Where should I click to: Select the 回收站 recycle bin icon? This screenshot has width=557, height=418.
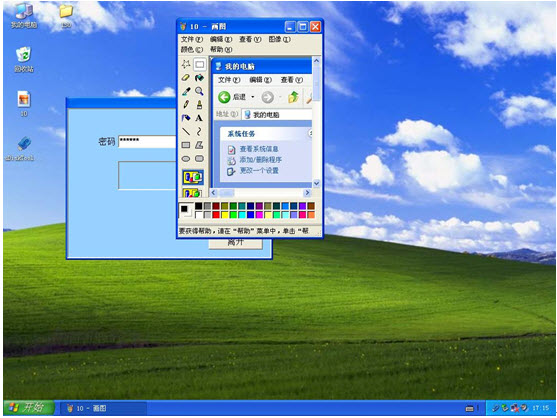click(x=24, y=59)
